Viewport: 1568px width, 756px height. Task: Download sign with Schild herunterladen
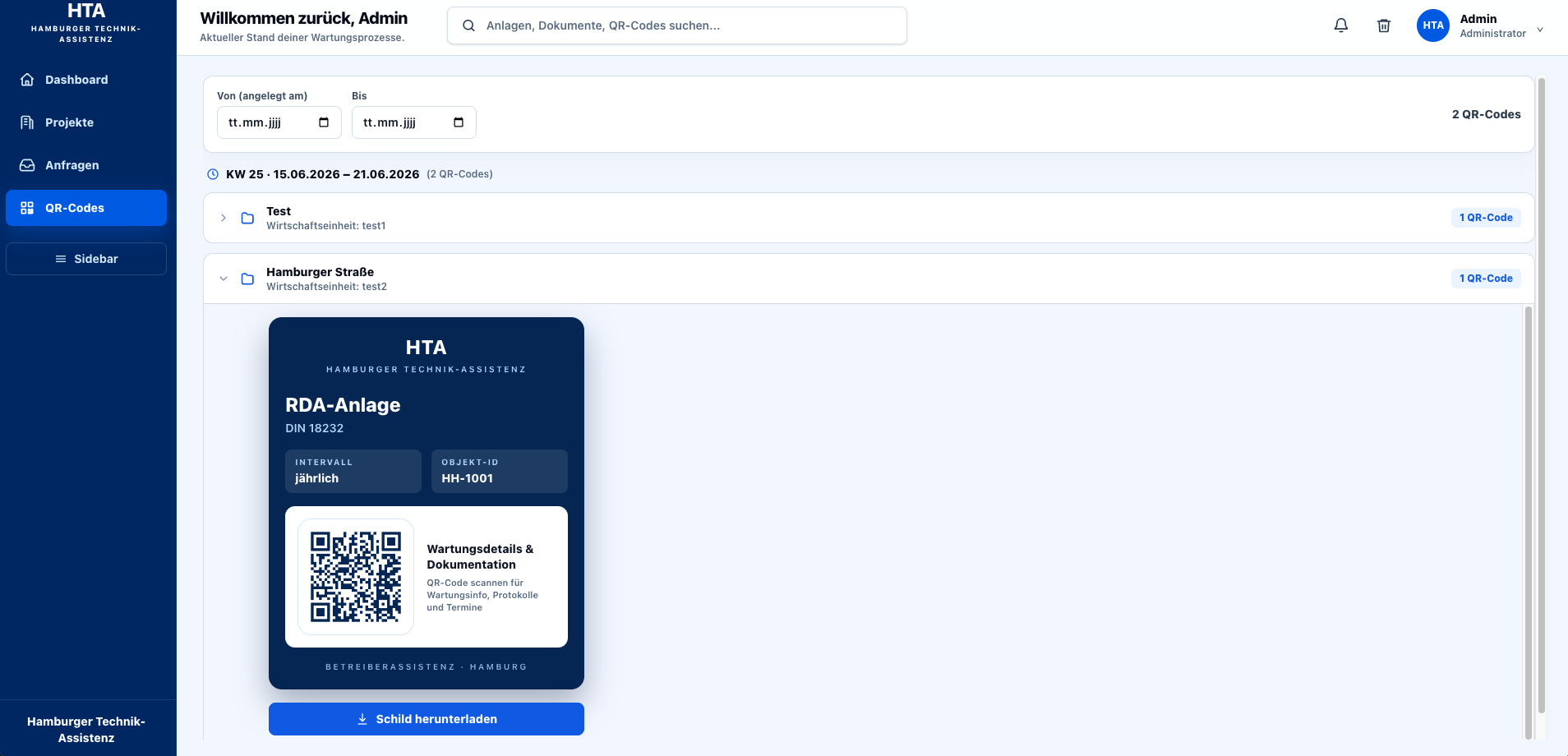pyautogui.click(x=427, y=719)
